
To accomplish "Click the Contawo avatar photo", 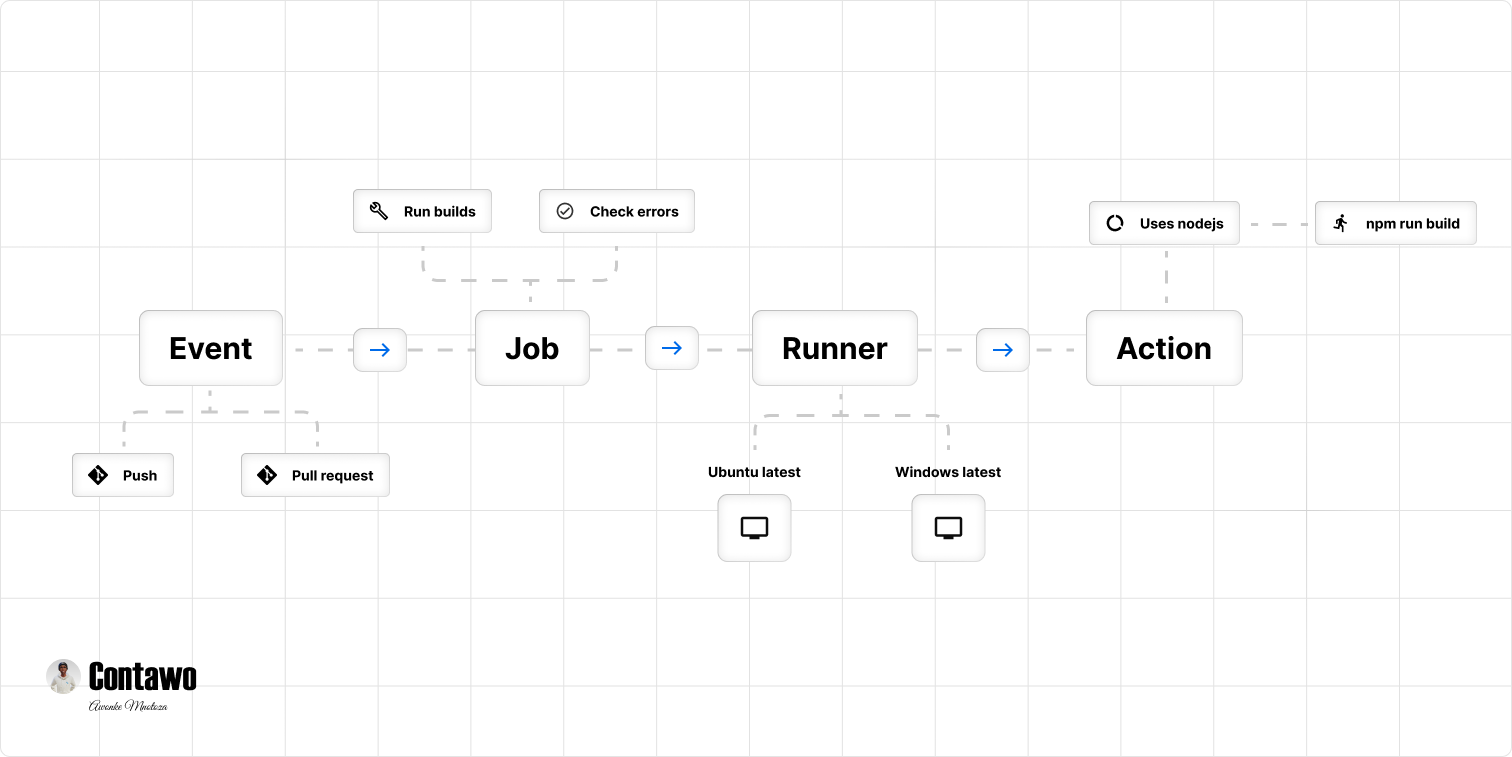I will [63, 677].
